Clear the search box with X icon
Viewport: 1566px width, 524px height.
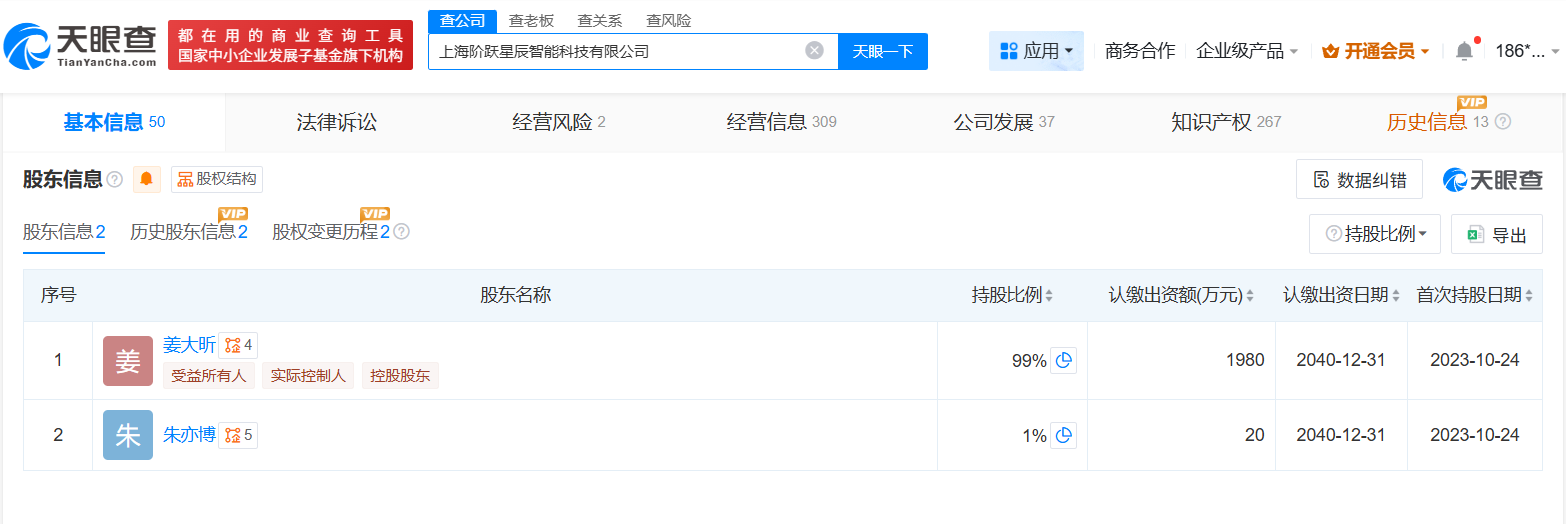coord(814,51)
